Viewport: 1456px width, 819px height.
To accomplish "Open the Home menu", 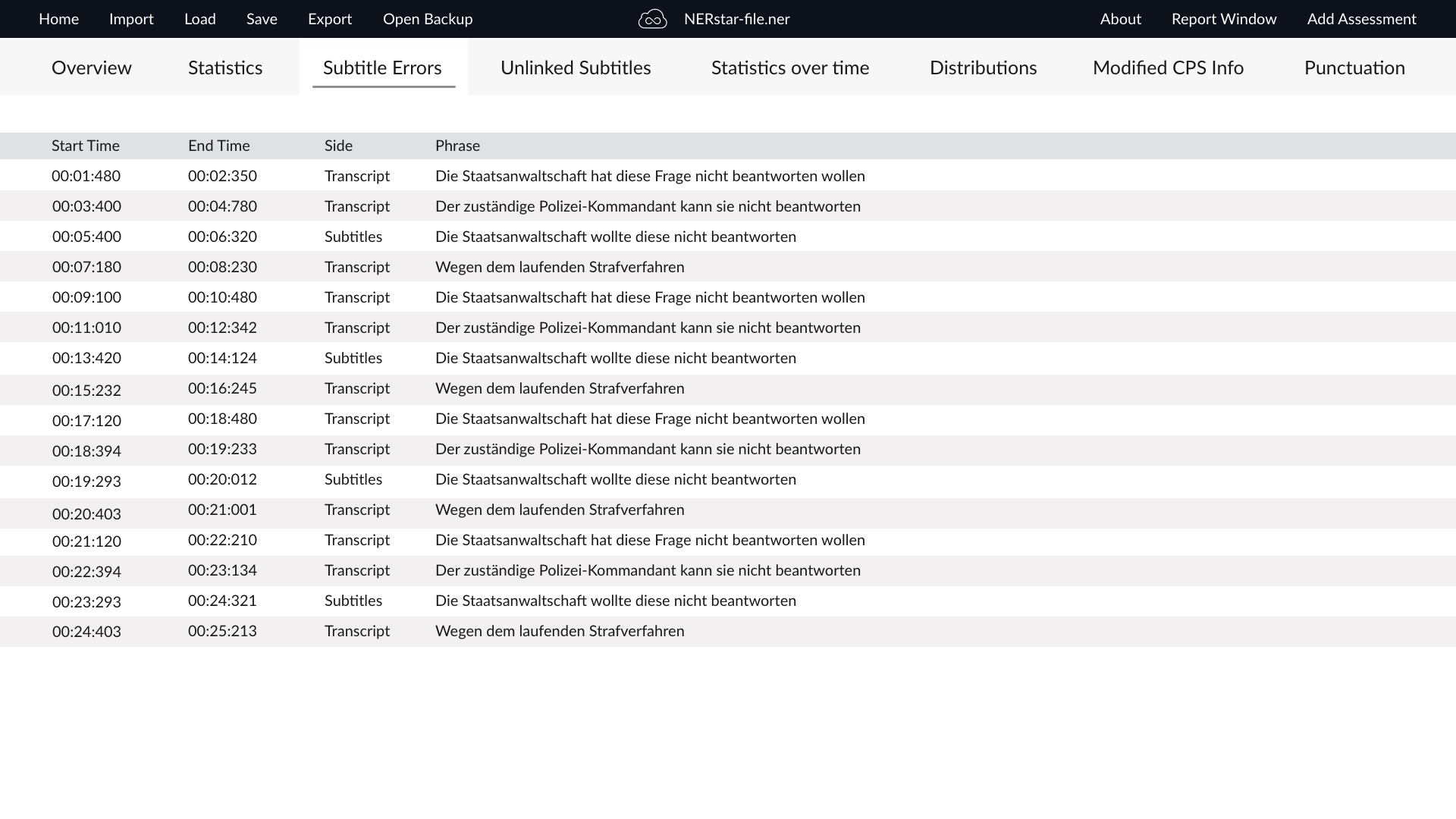I will pos(58,19).
